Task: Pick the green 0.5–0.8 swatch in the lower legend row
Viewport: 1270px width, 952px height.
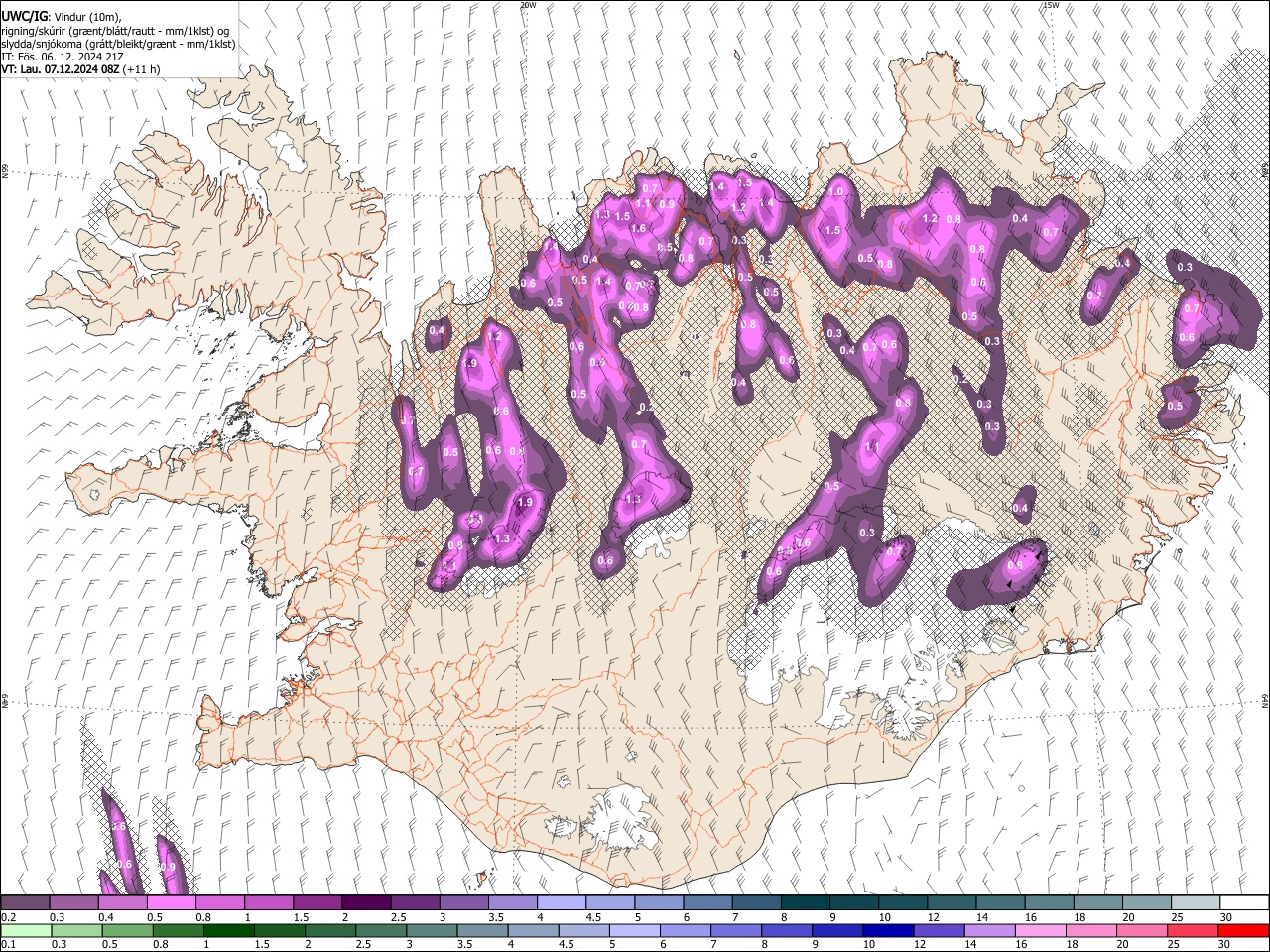Action: [x=128, y=931]
